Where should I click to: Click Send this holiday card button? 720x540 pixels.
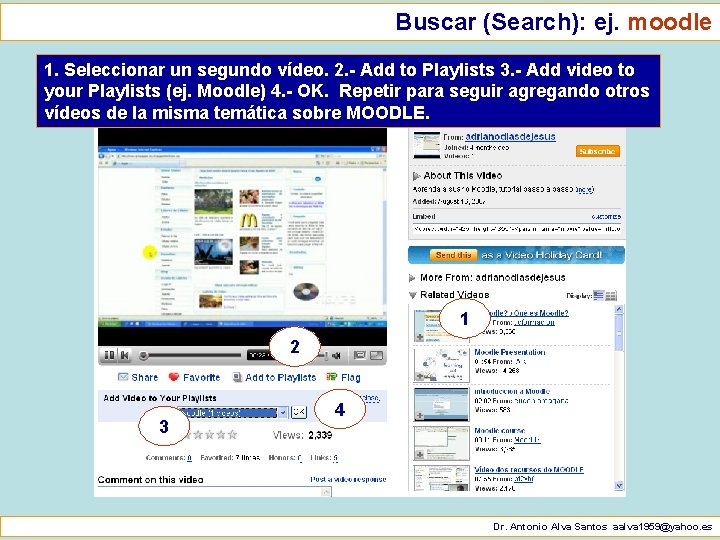[x=453, y=255]
